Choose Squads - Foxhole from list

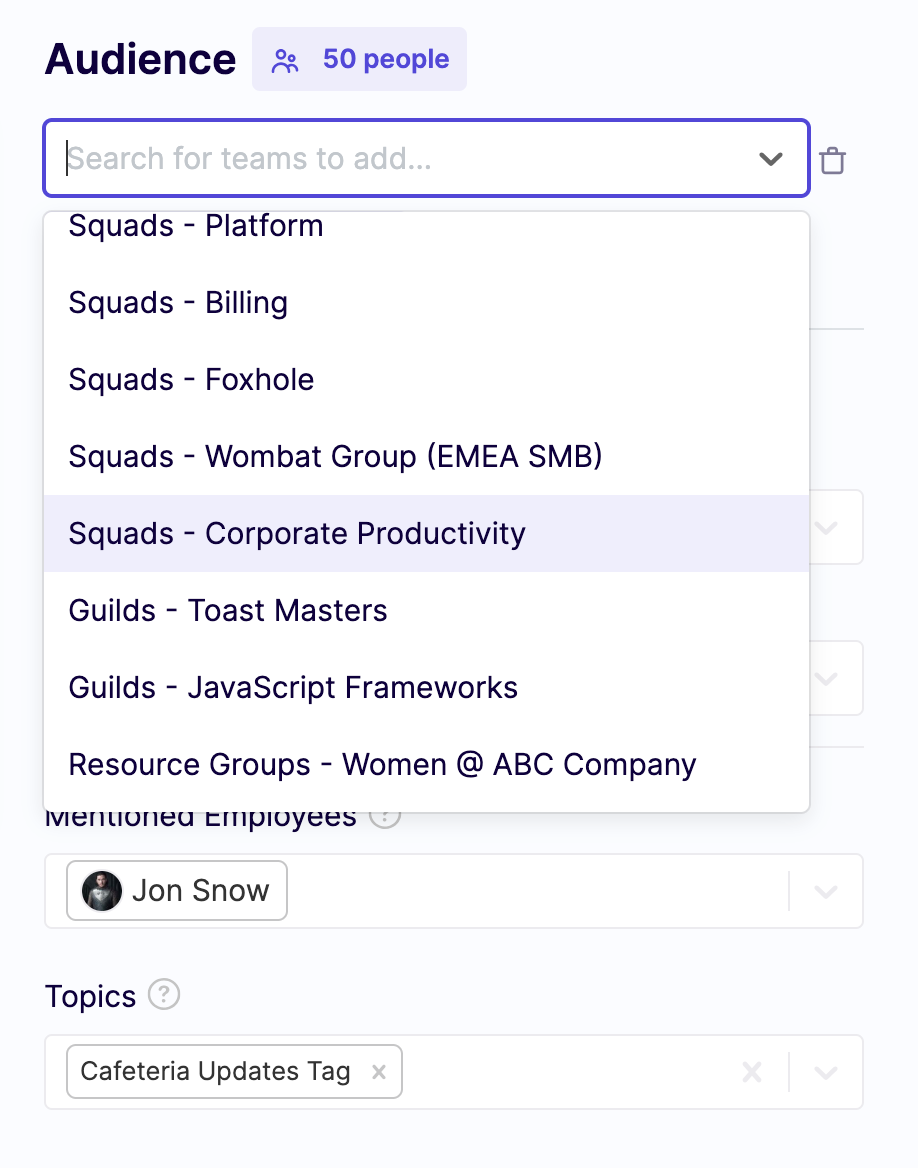191,380
